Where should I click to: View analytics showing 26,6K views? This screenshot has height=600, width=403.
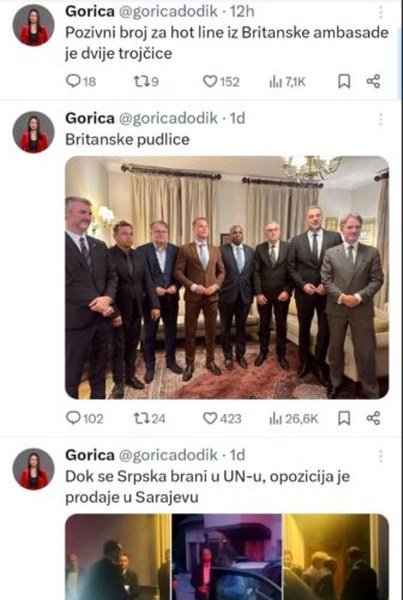click(294, 418)
